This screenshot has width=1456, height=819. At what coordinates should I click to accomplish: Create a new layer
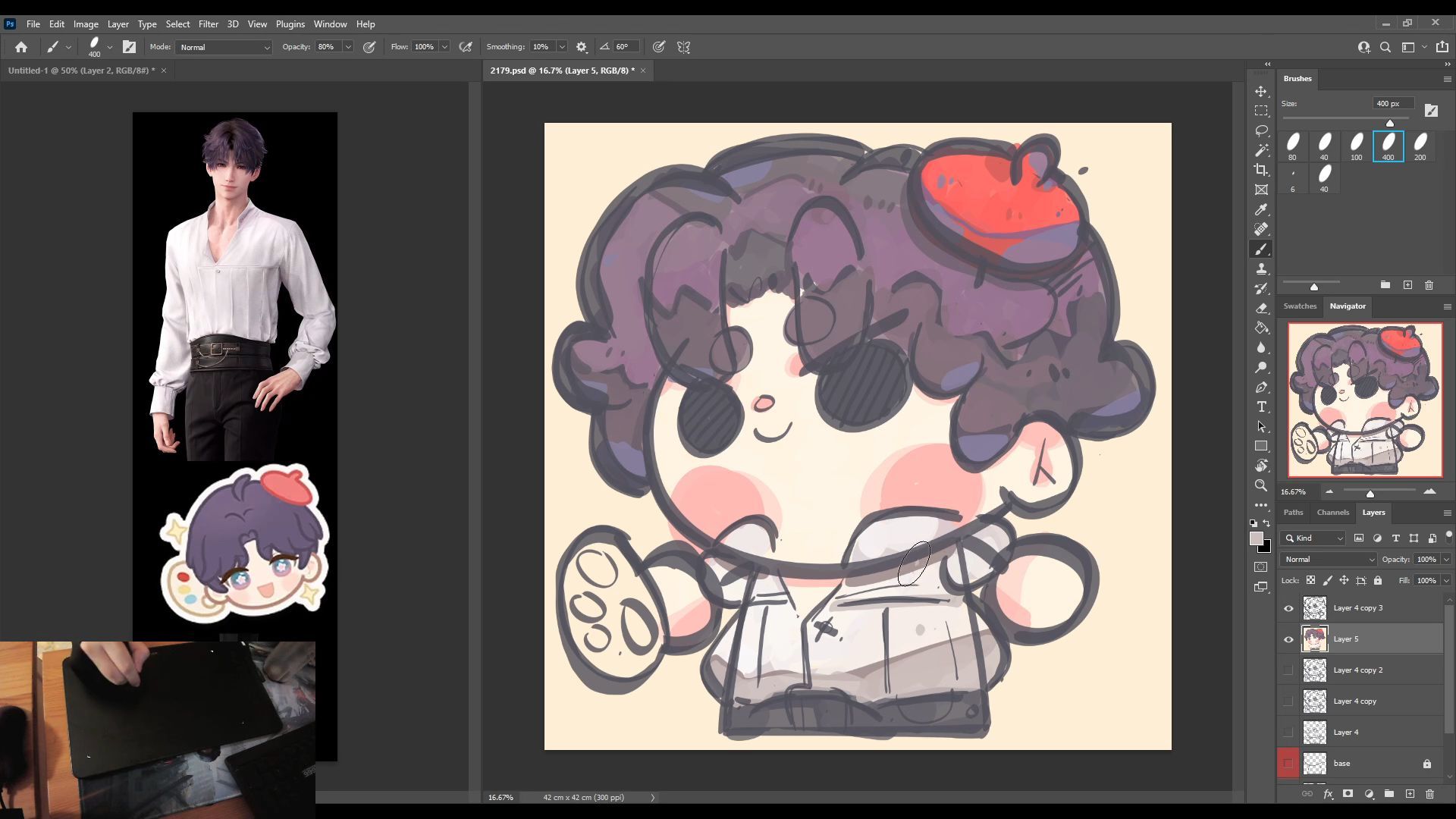1410,794
